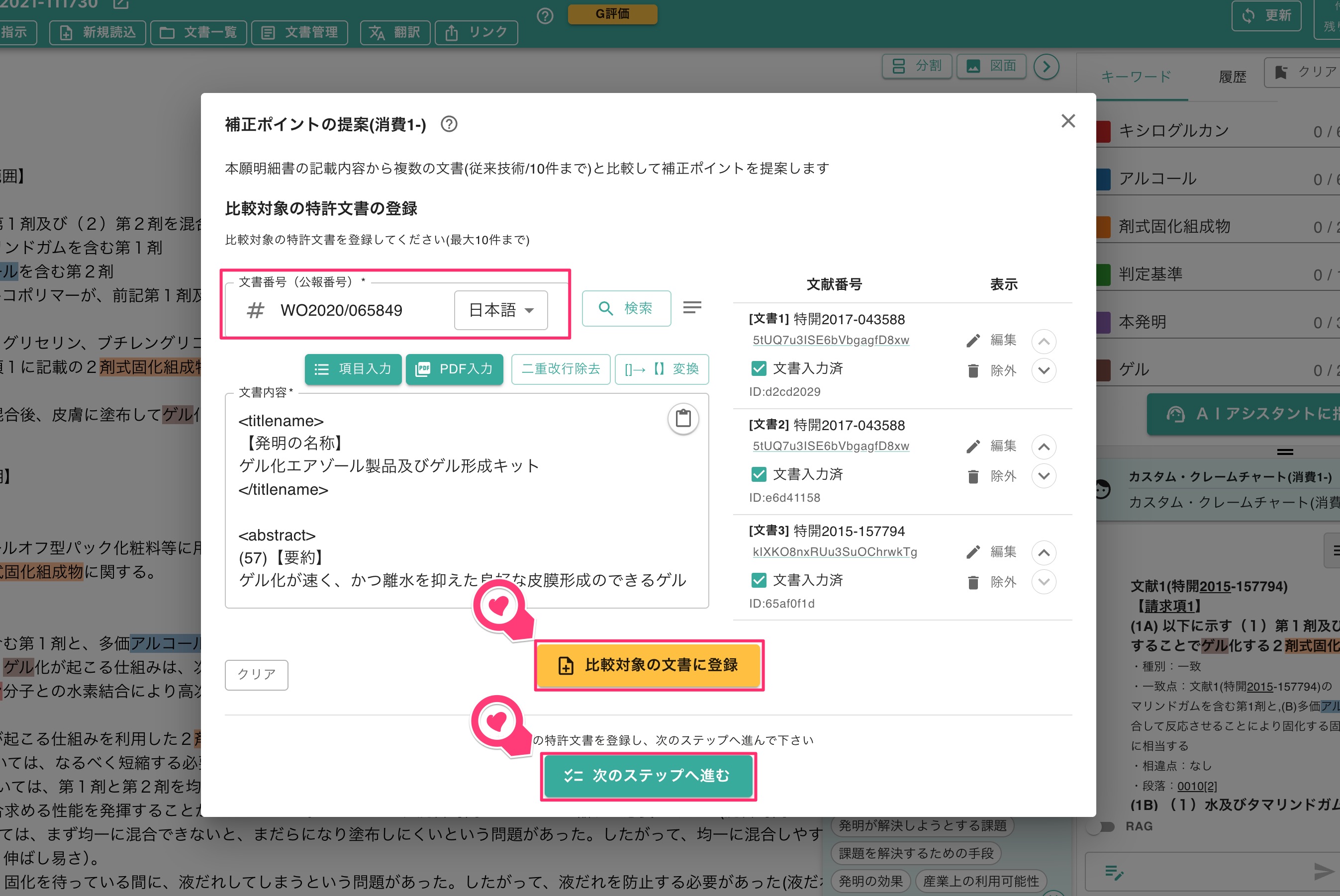This screenshot has width=1340, height=896.
Task: Click the help circle icon next to G評価
Action: (545, 16)
